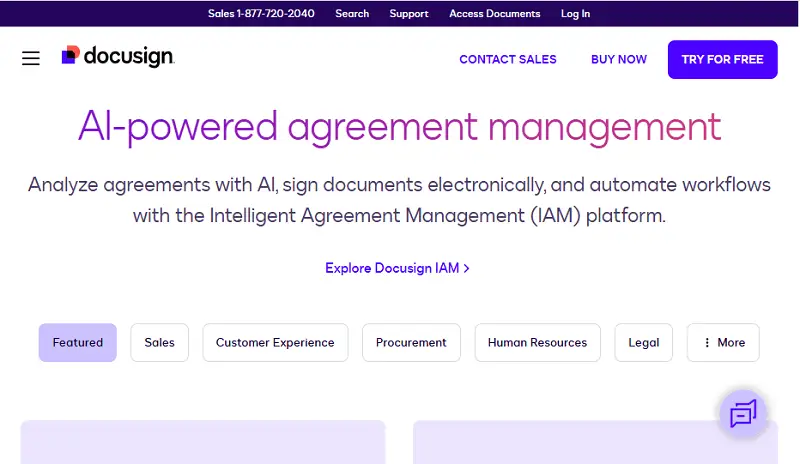Image resolution: width=800 pixels, height=464 pixels.
Task: Switch to the Procurement tab
Action: (x=411, y=343)
